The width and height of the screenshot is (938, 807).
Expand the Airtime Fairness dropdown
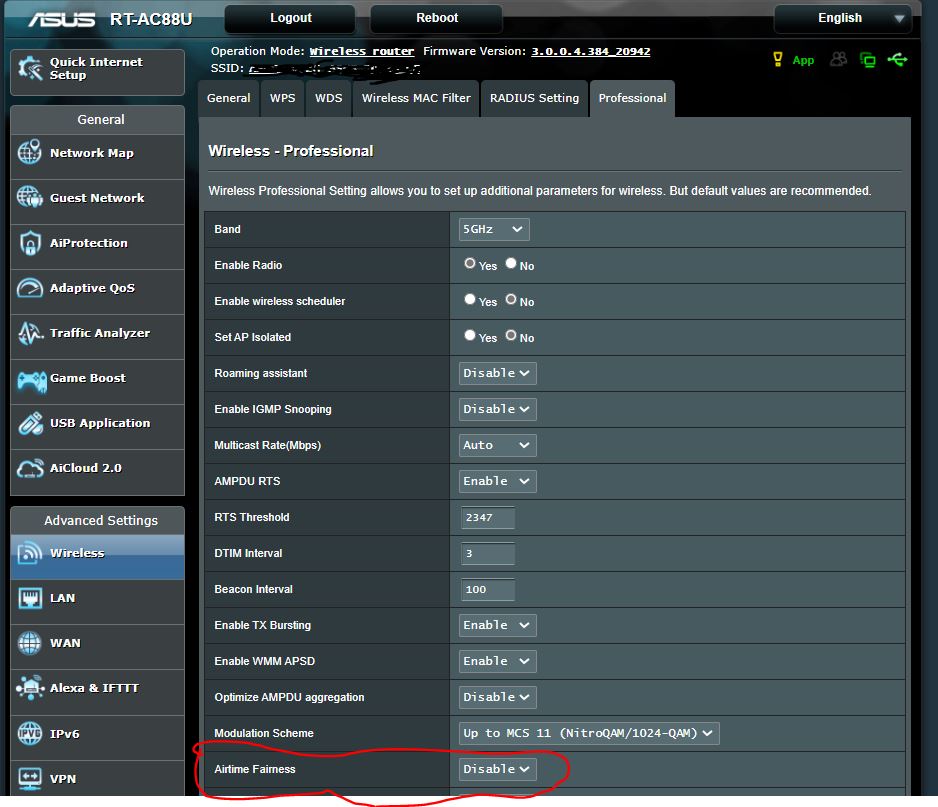(x=497, y=769)
